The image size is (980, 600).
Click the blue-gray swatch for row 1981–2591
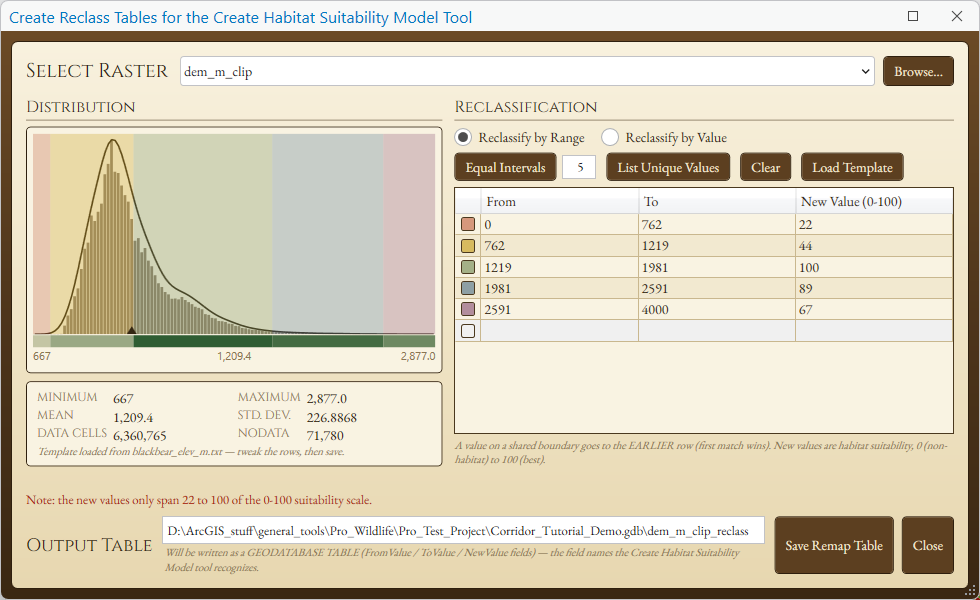click(x=468, y=288)
